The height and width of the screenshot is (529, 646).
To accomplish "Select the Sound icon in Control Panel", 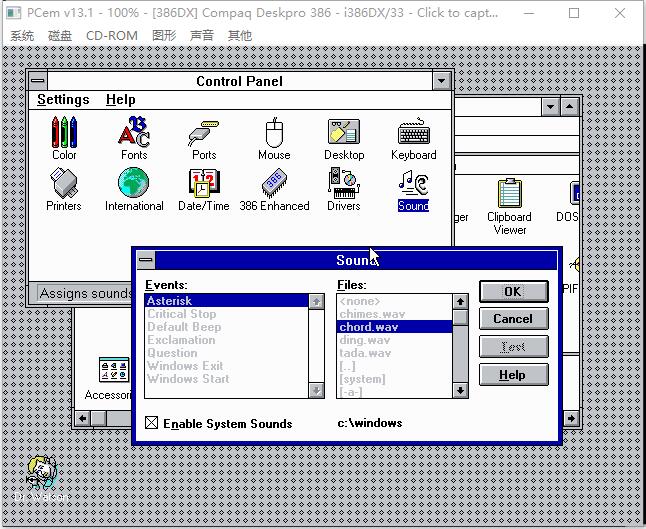I will [x=413, y=191].
